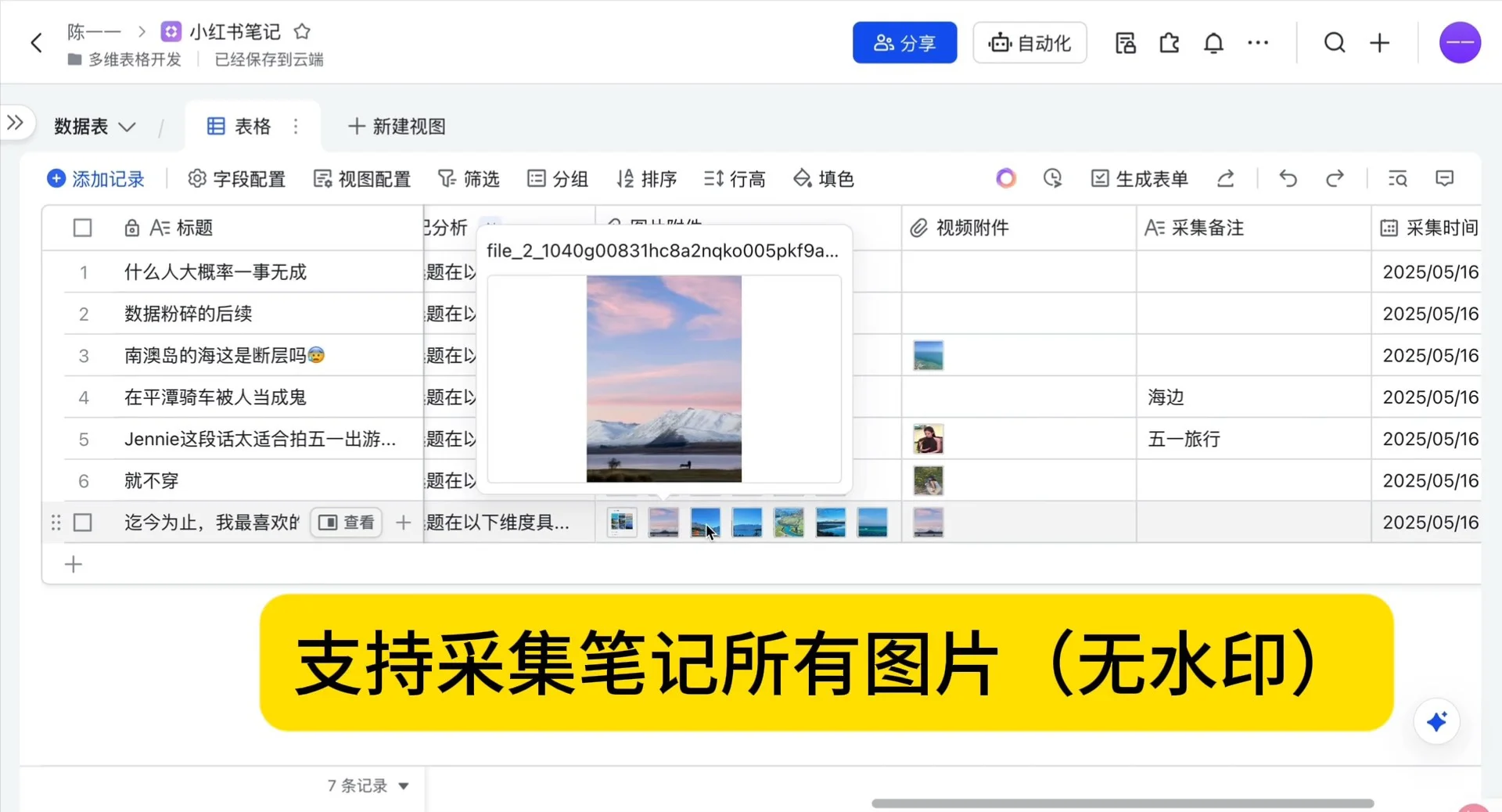Open the 表格 tab options menu

pos(296,126)
